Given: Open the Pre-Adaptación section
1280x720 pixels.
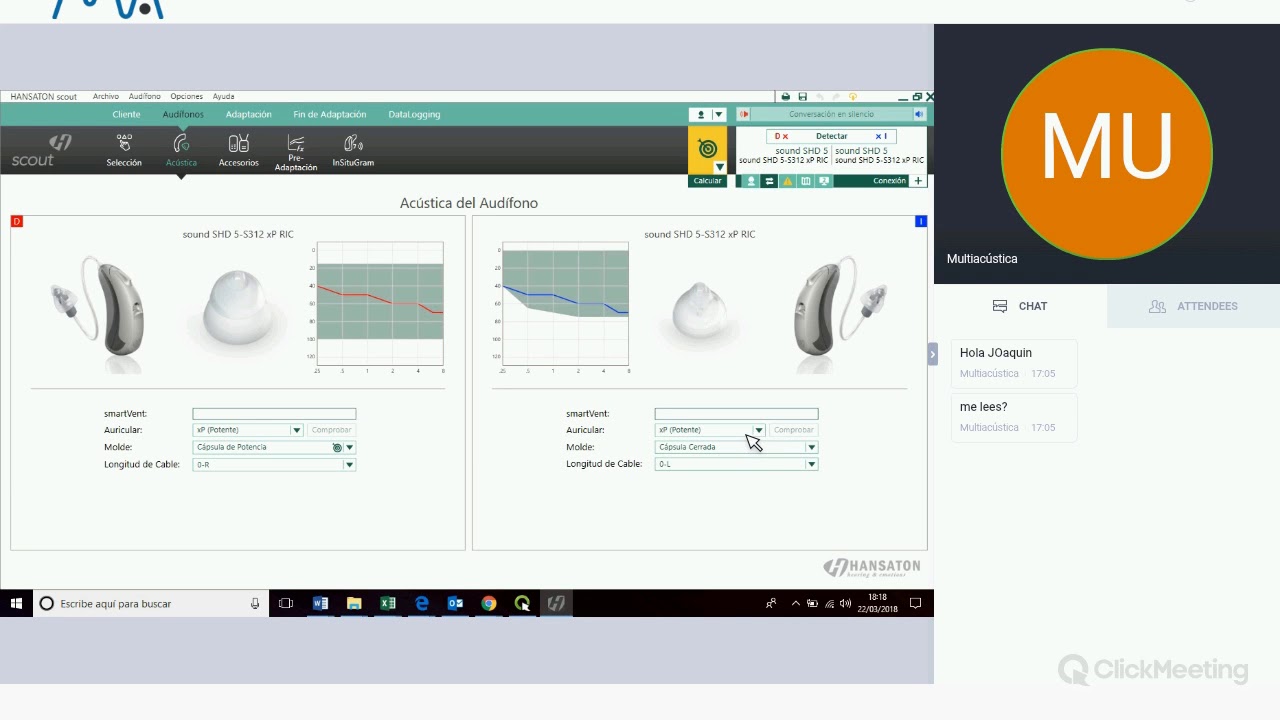Looking at the screenshot, I should coord(296,153).
